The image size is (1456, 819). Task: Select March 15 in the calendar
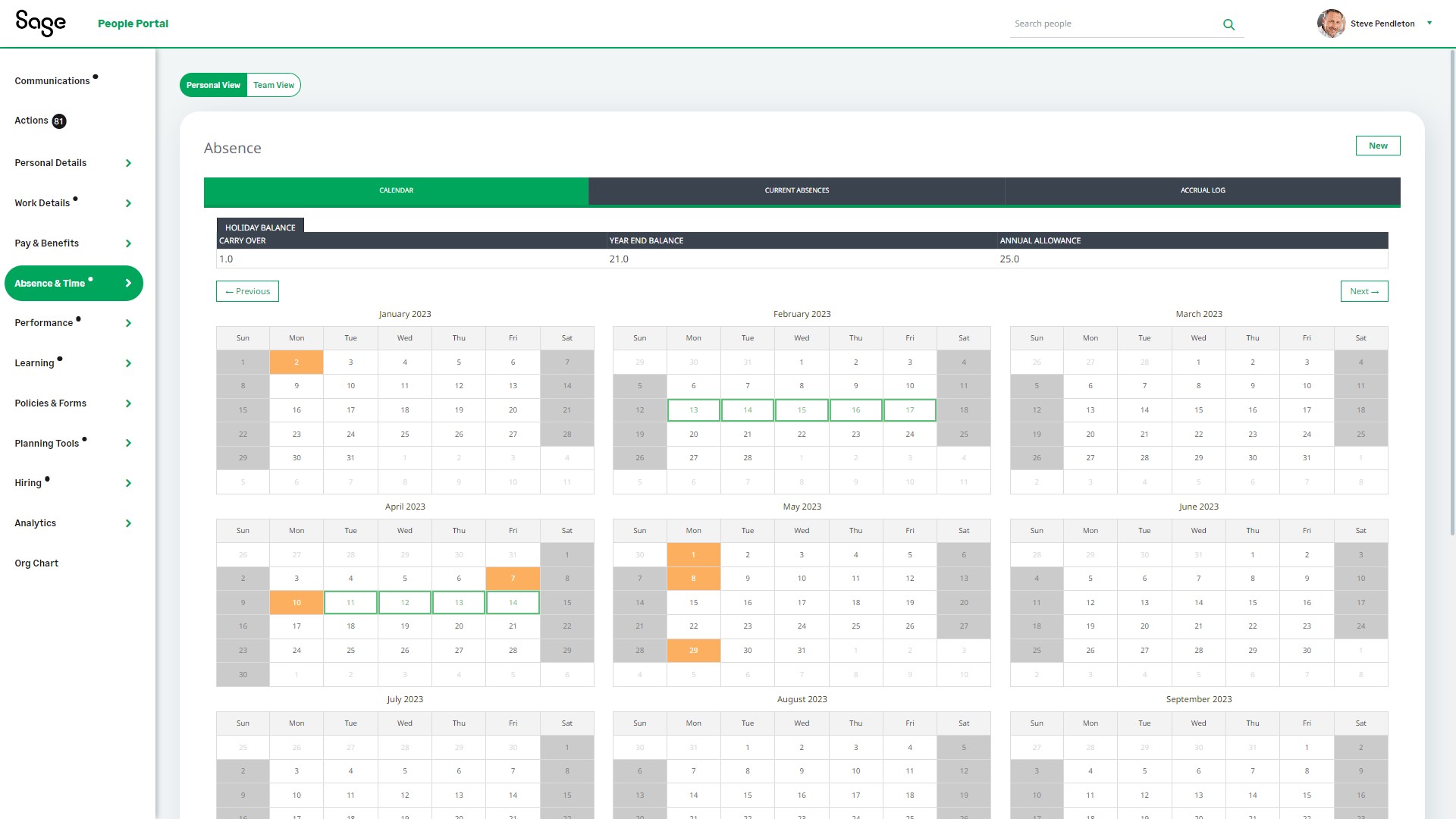click(x=1198, y=410)
